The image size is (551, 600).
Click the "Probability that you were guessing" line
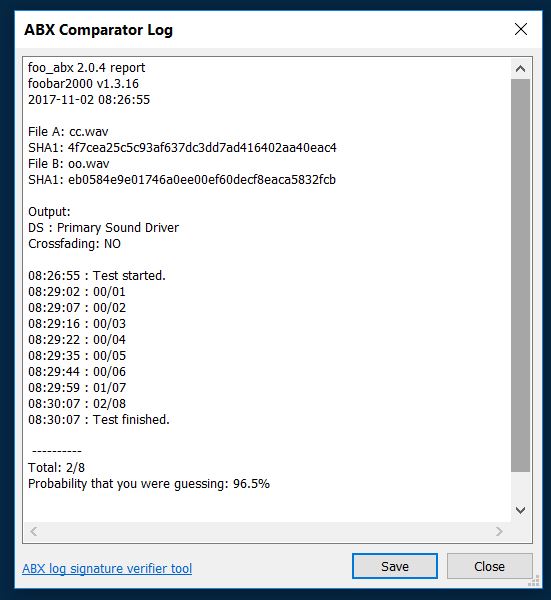(149, 483)
